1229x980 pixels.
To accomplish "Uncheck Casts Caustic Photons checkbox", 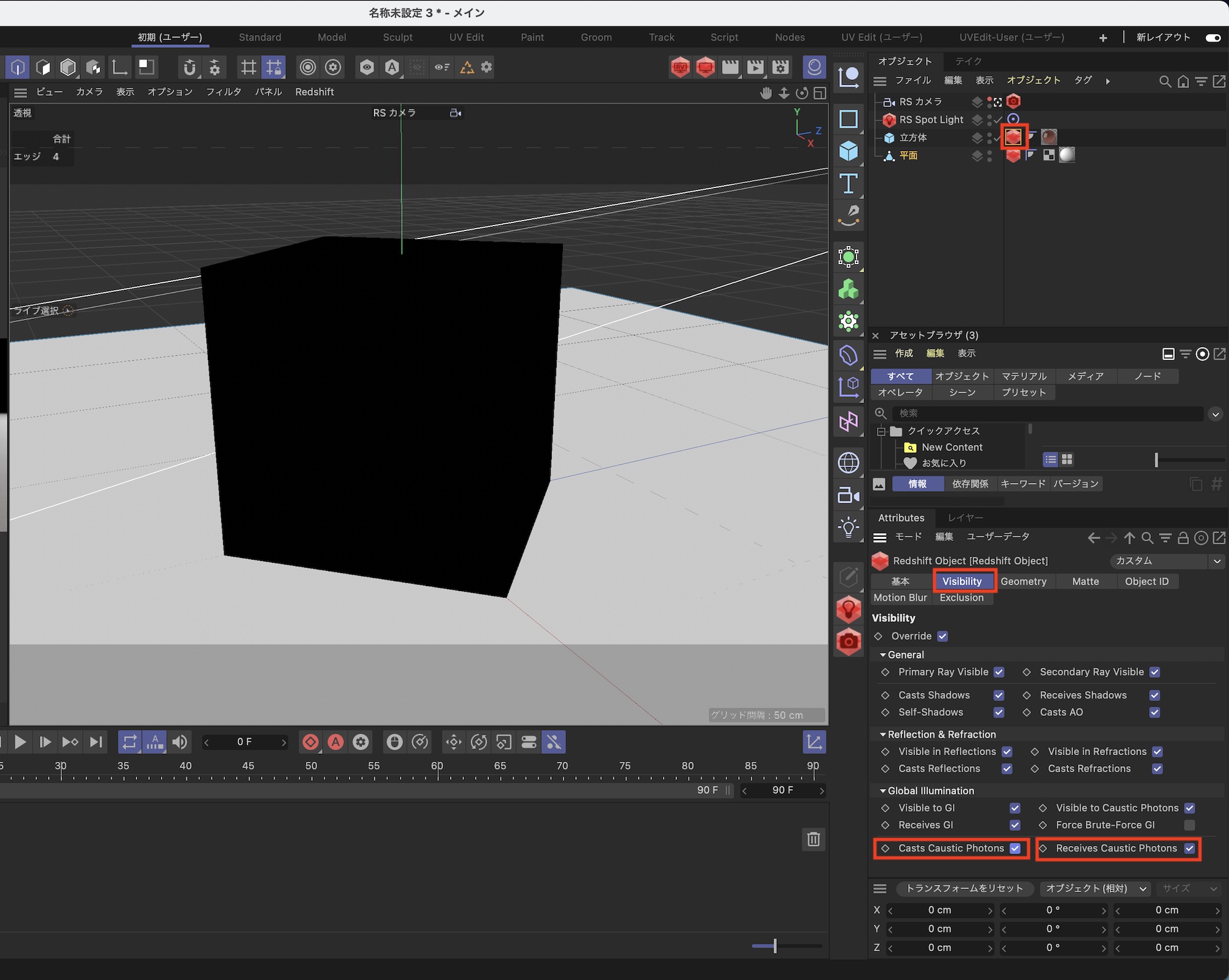I will [1015, 849].
